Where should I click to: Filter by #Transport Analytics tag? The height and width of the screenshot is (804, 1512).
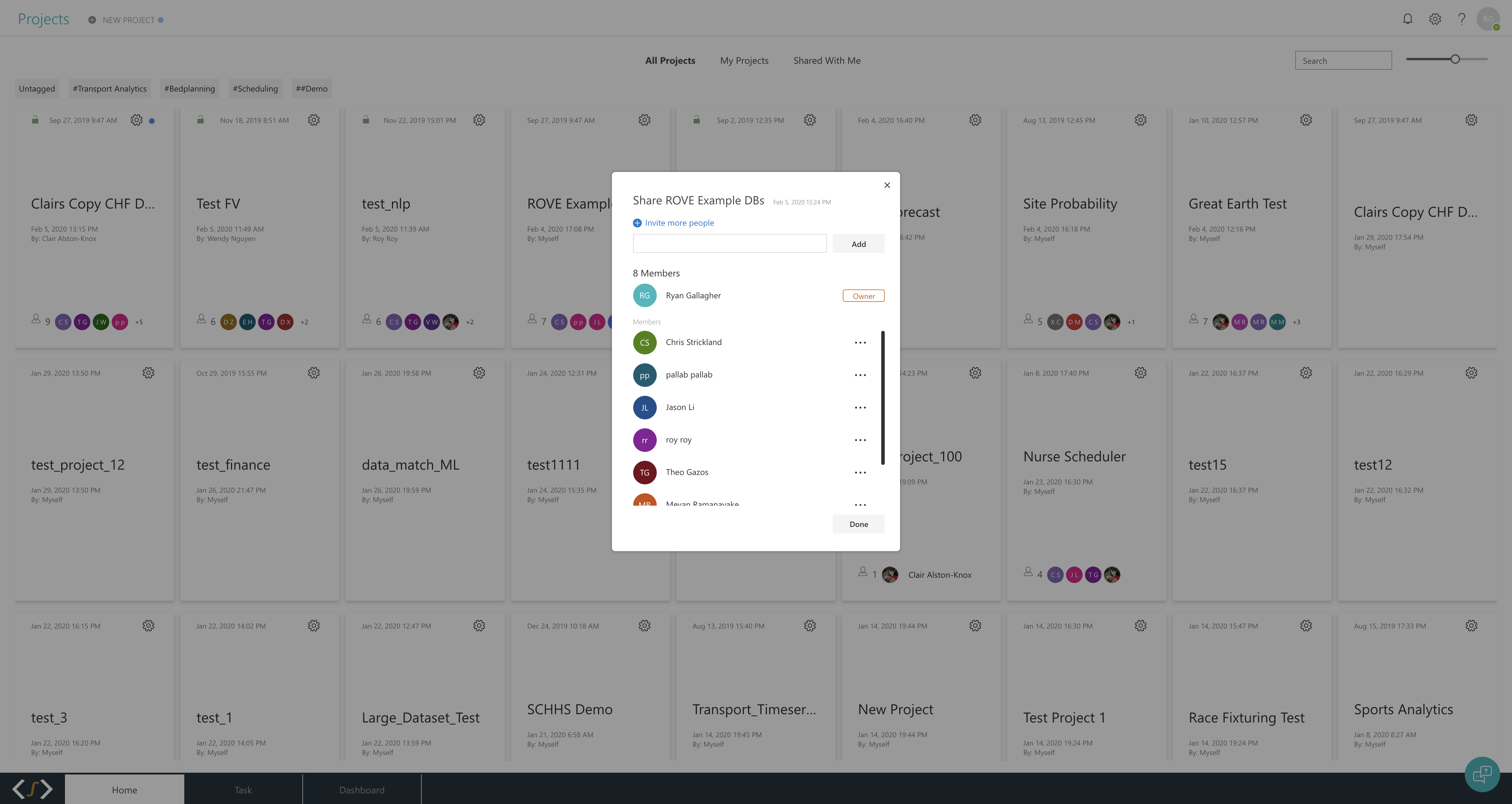110,89
